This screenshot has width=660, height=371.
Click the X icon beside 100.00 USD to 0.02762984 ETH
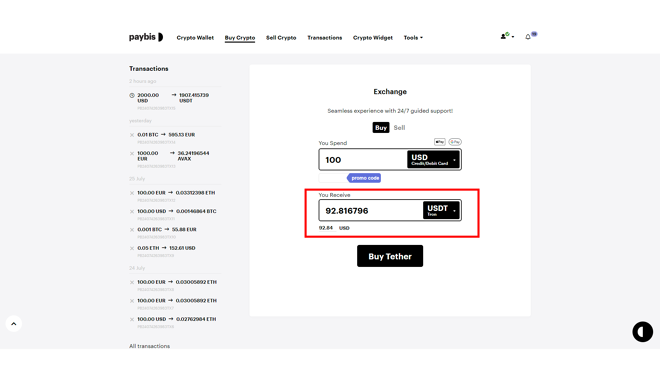coord(132,320)
